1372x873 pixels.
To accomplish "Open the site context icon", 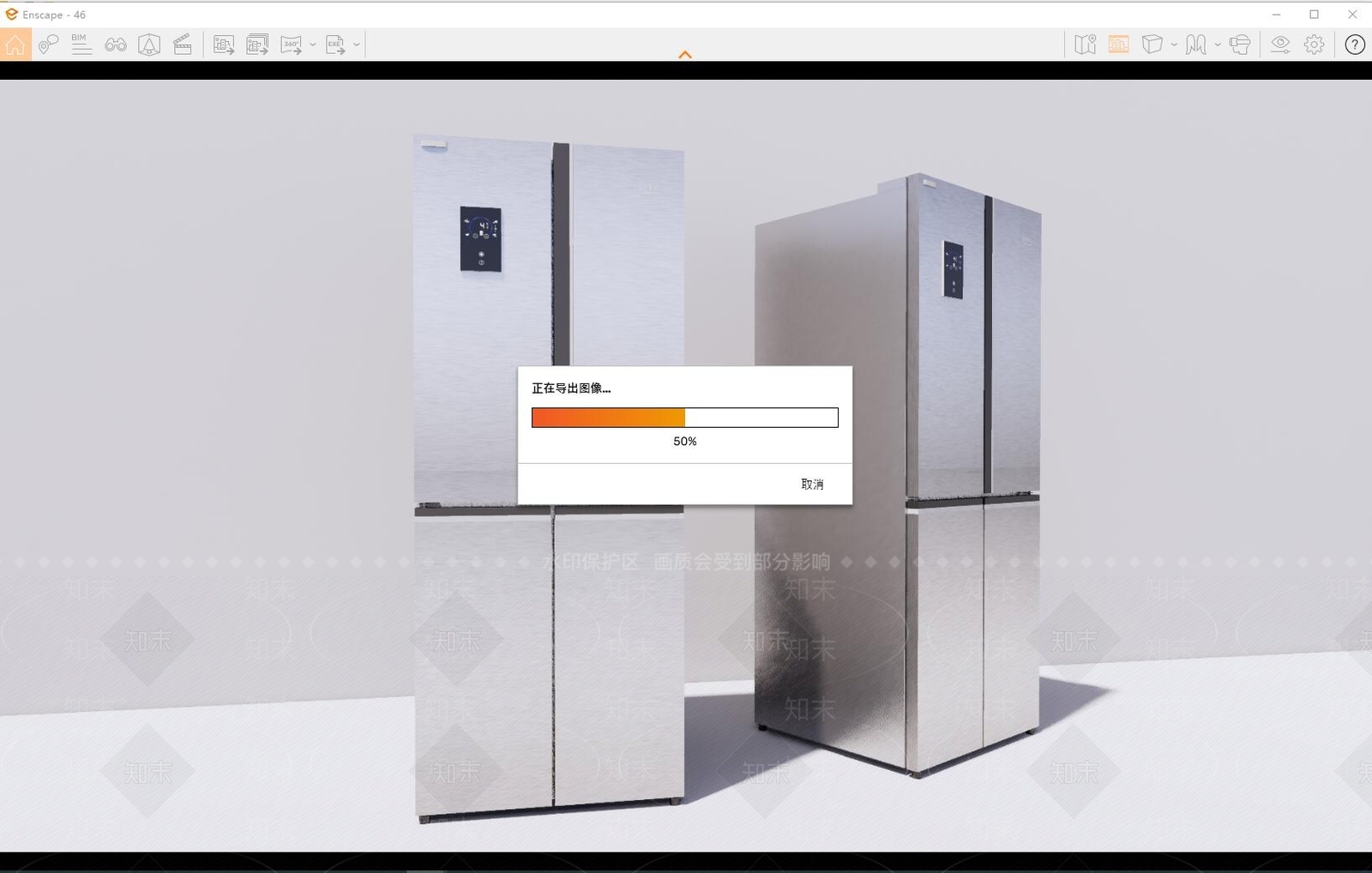I will 149,45.
